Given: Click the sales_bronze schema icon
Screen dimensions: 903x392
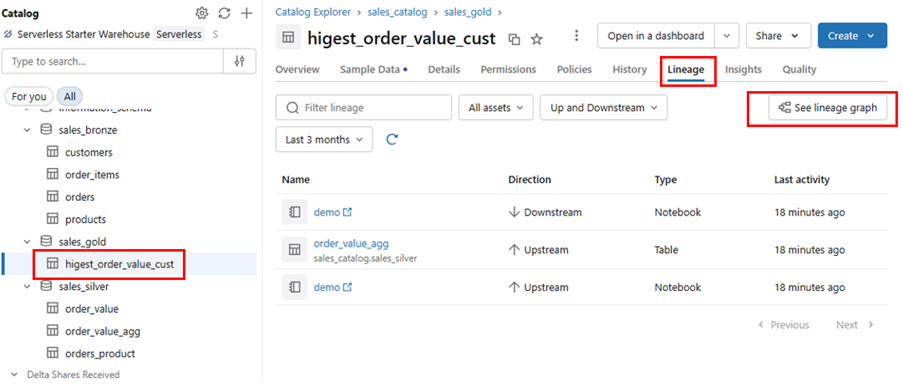Looking at the screenshot, I should 45,130.
